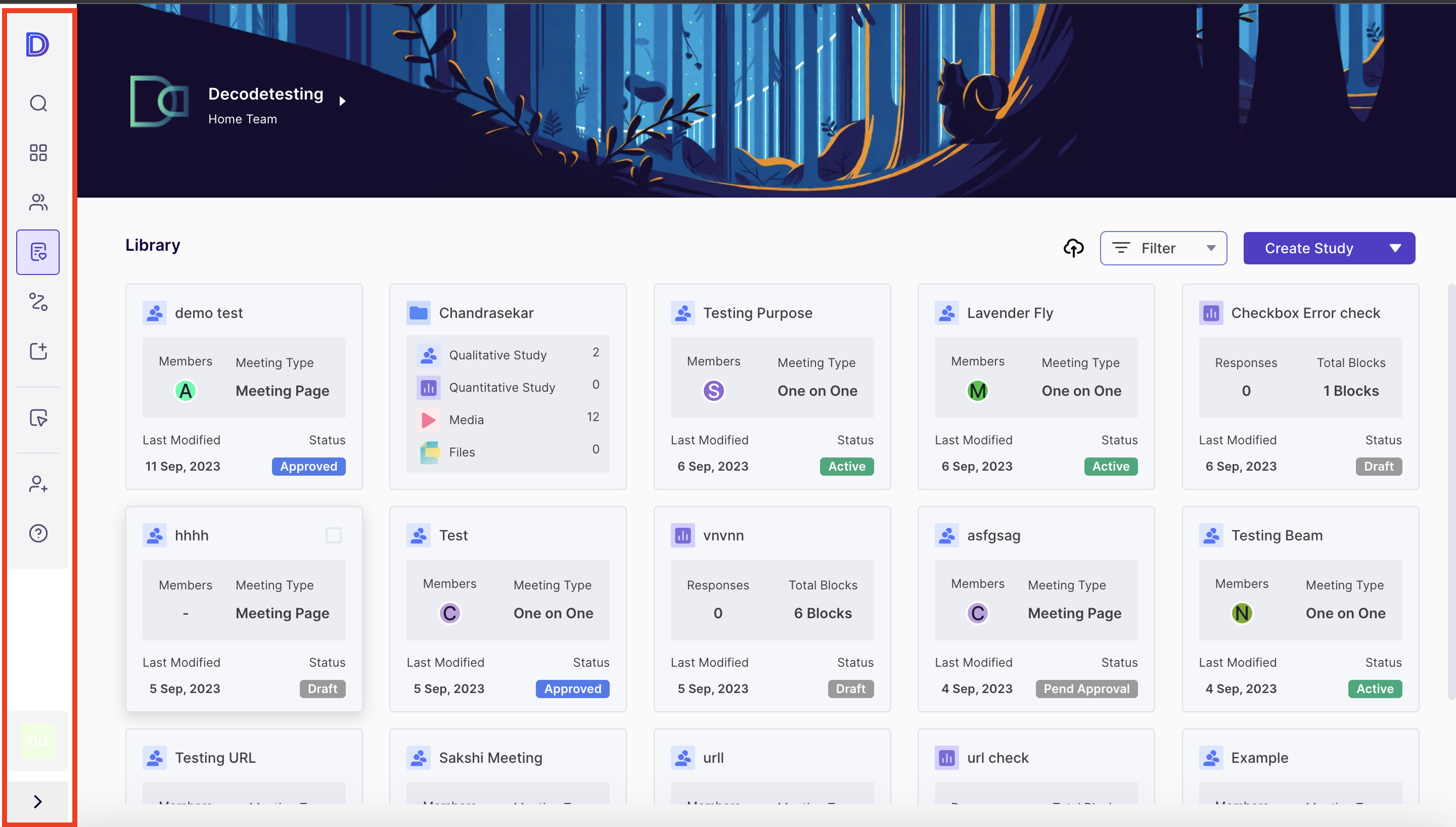
Task: Select the highlighted Library sidebar icon
Action: 38,252
